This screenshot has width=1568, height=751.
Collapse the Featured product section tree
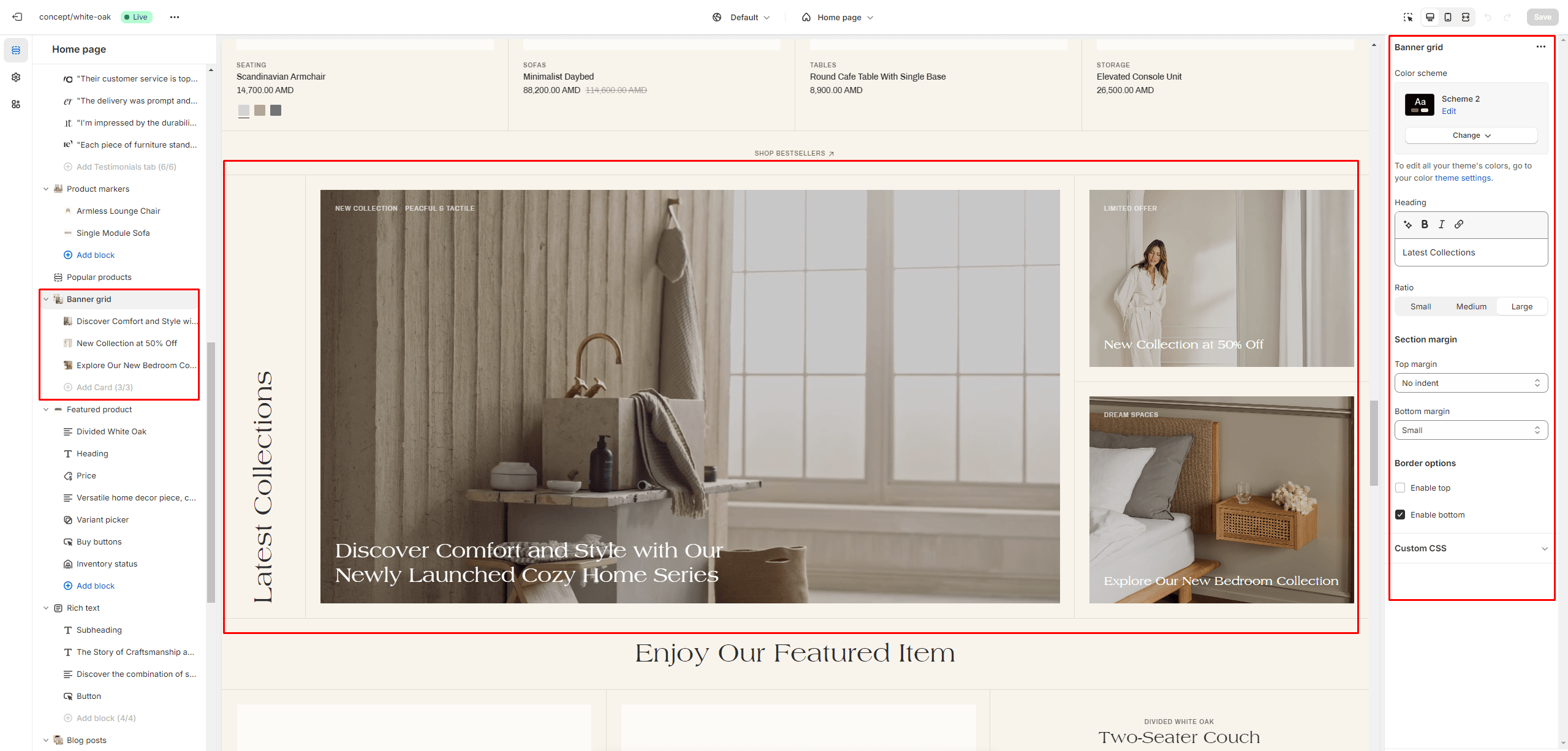point(46,409)
